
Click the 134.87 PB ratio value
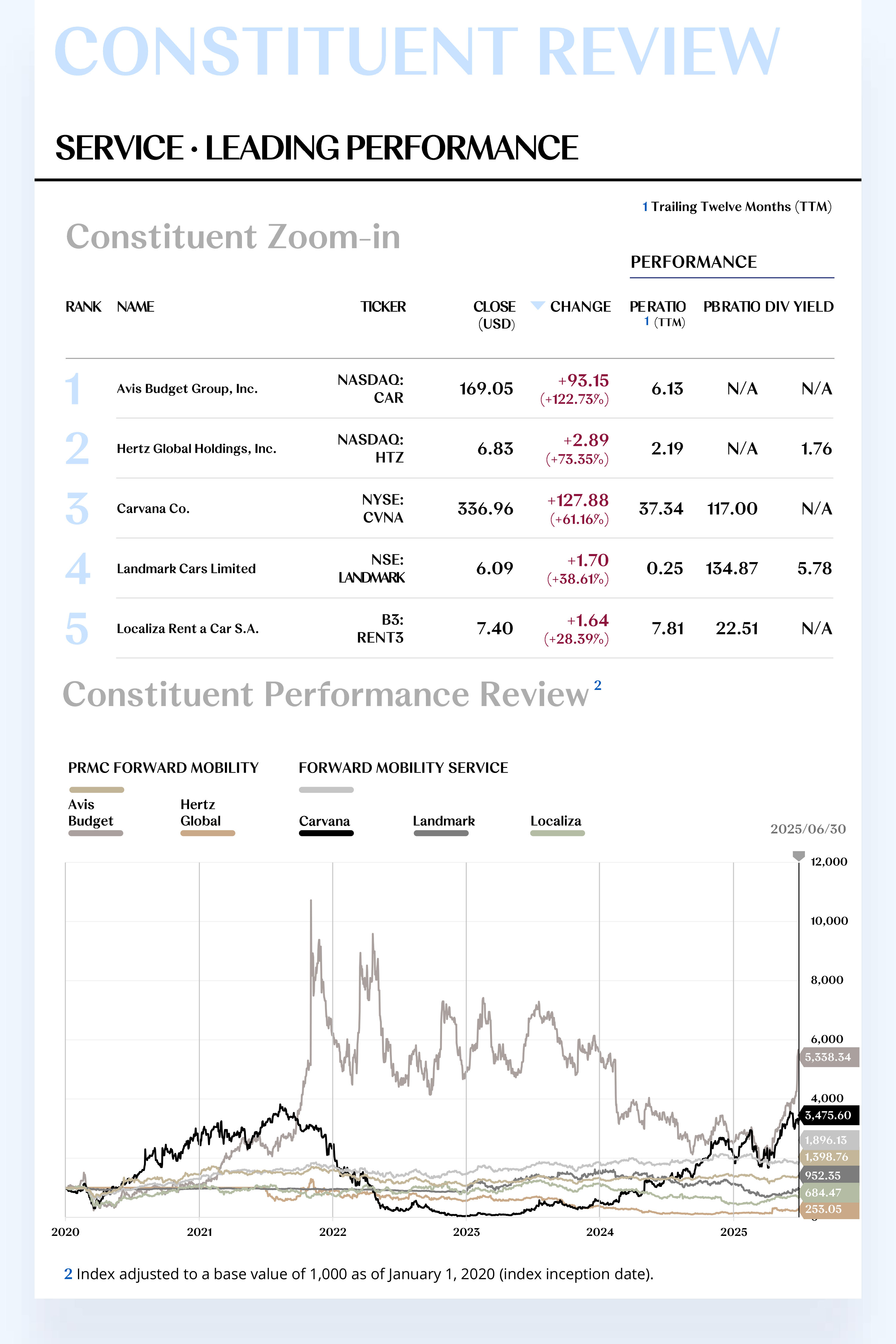click(x=731, y=569)
